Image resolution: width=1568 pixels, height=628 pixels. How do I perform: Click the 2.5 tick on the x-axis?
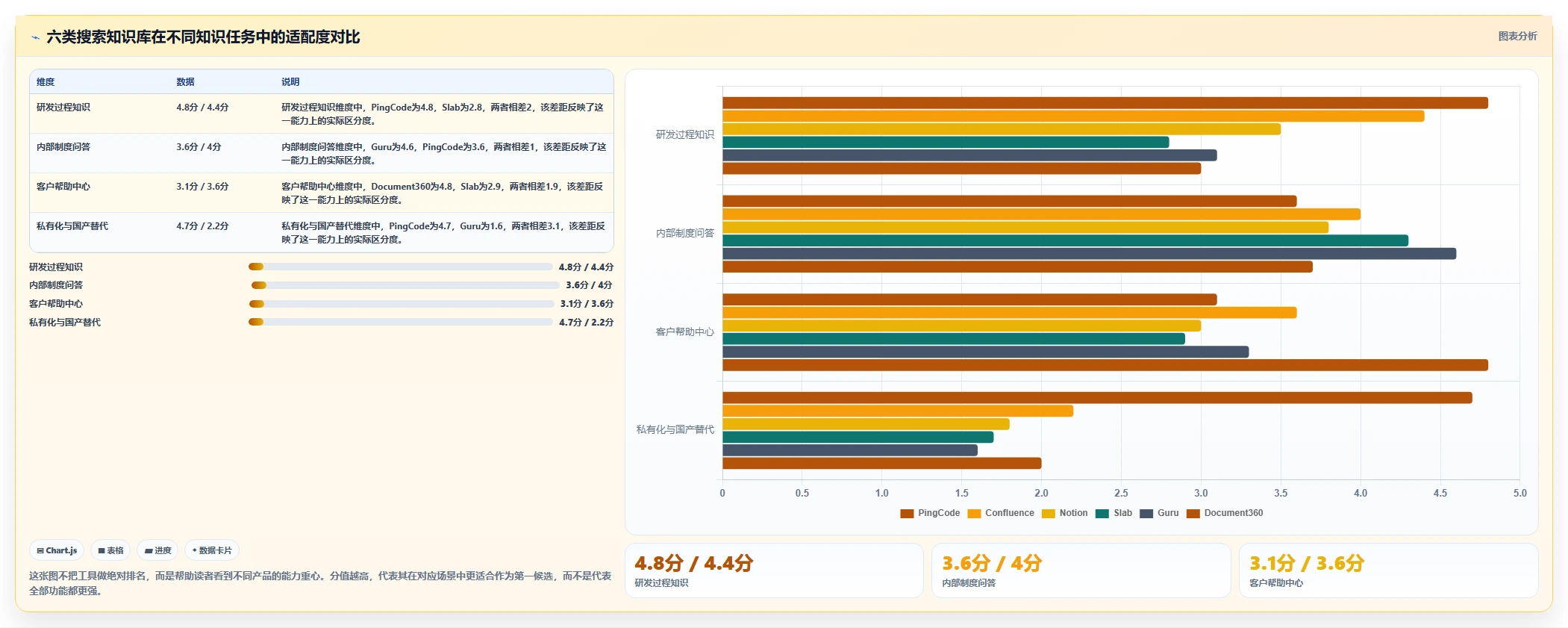click(x=1121, y=494)
